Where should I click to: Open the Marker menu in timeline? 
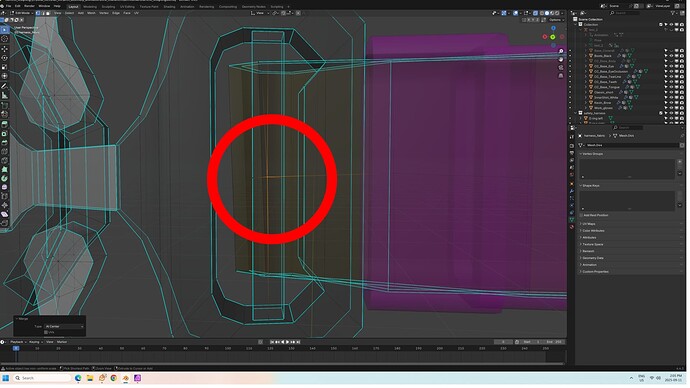coord(62,343)
